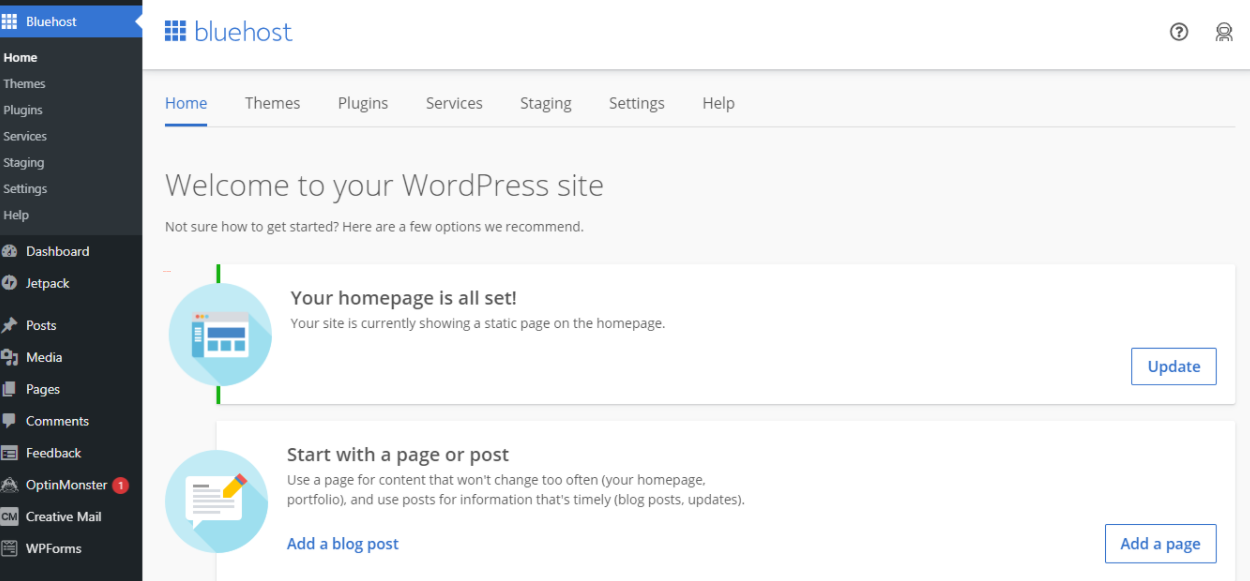This screenshot has width=1250, height=581.
Task: Open the Settings tab
Action: [x=637, y=103]
